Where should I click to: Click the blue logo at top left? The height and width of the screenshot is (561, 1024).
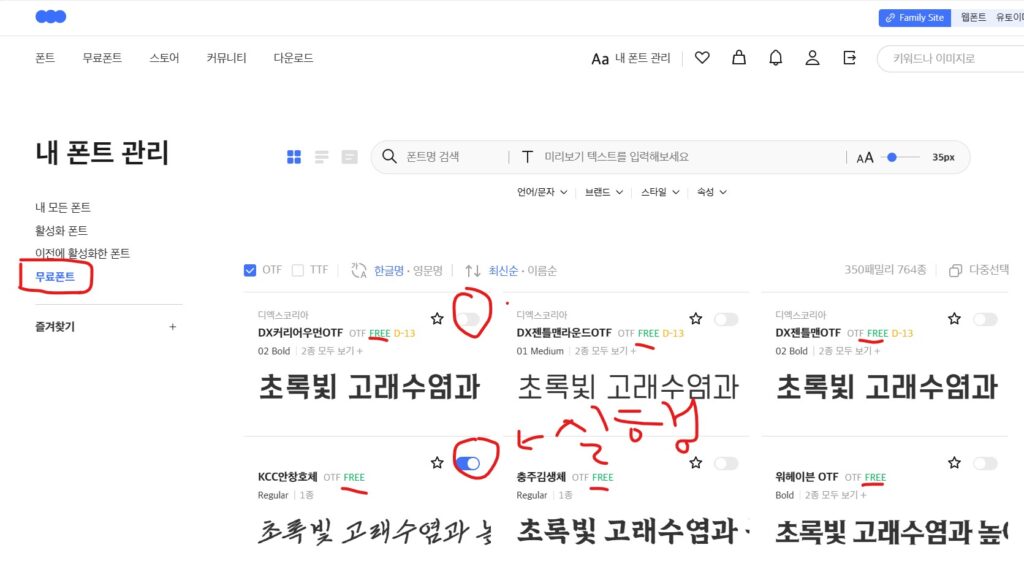pos(50,16)
